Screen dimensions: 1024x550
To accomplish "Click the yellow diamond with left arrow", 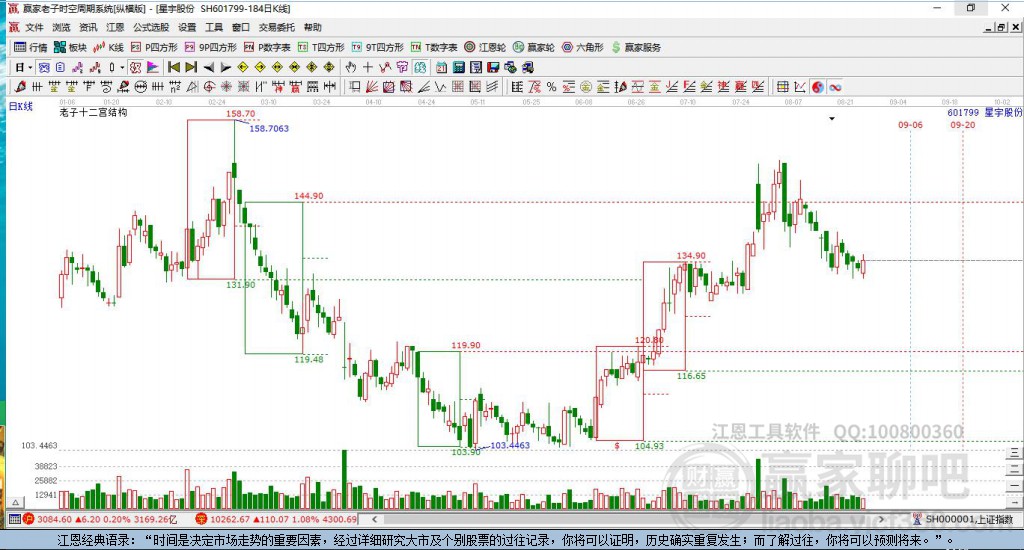I will (x=243, y=67).
